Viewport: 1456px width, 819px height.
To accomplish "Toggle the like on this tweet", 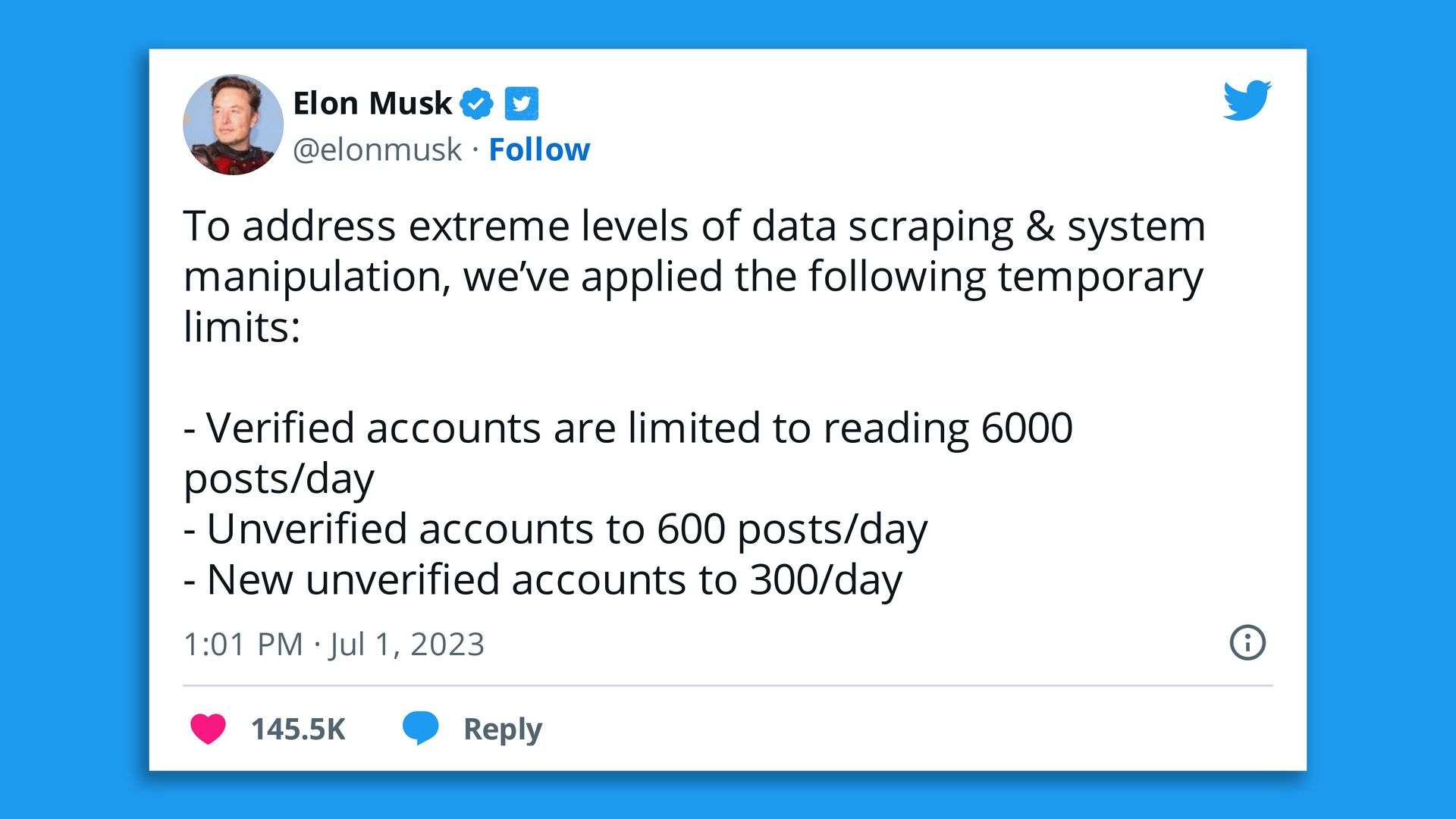I will coord(208,729).
